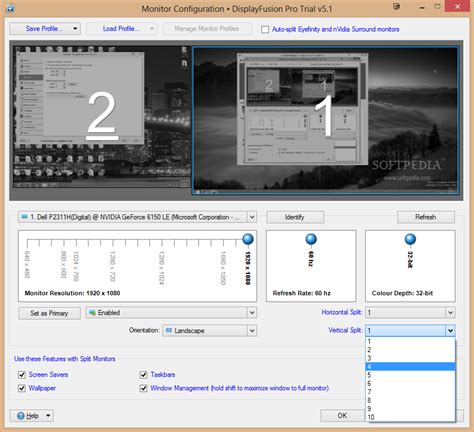Select 5 in the Vertical Split list
The image size is (474, 432).
[410, 375]
